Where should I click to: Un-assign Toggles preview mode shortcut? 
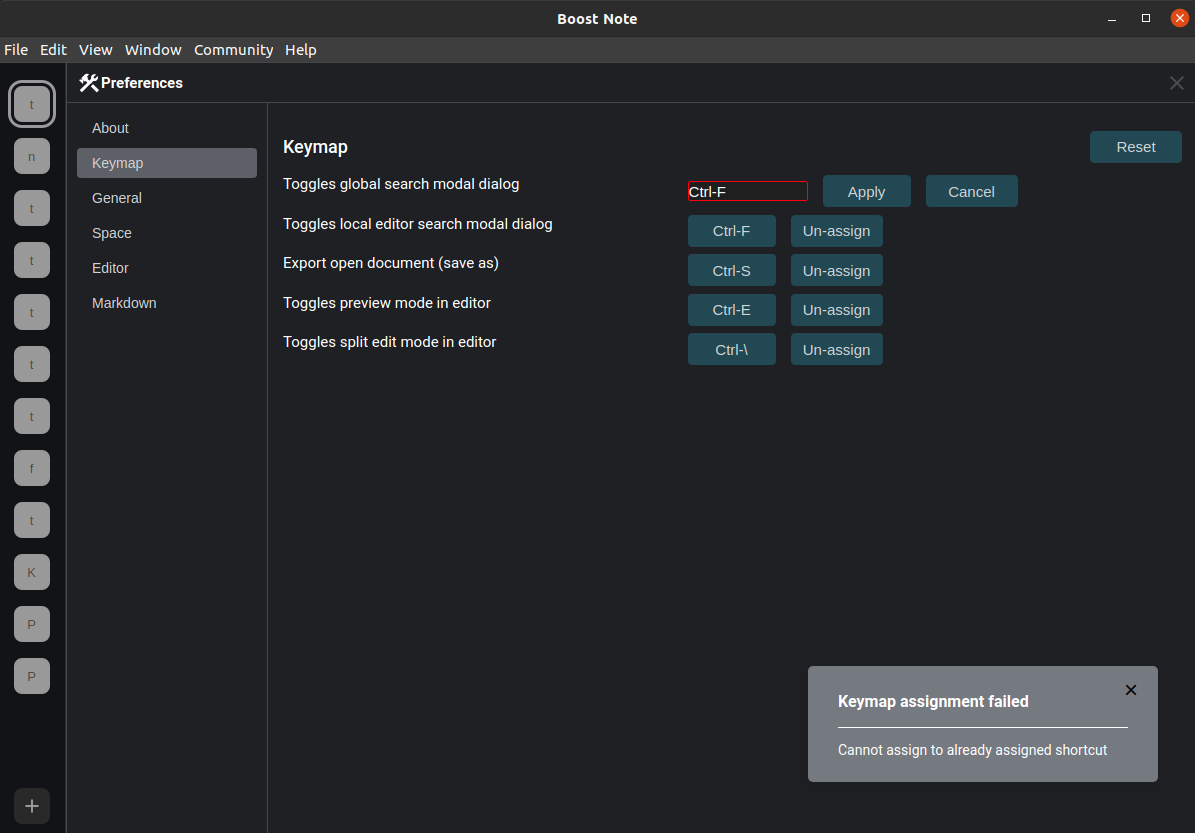[x=837, y=310]
